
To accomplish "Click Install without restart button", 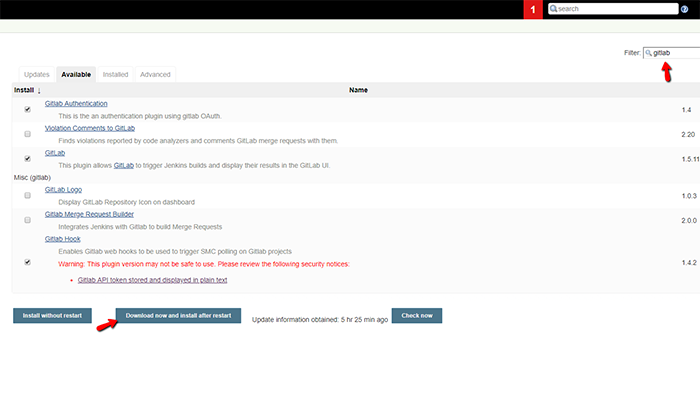I will point(52,315).
